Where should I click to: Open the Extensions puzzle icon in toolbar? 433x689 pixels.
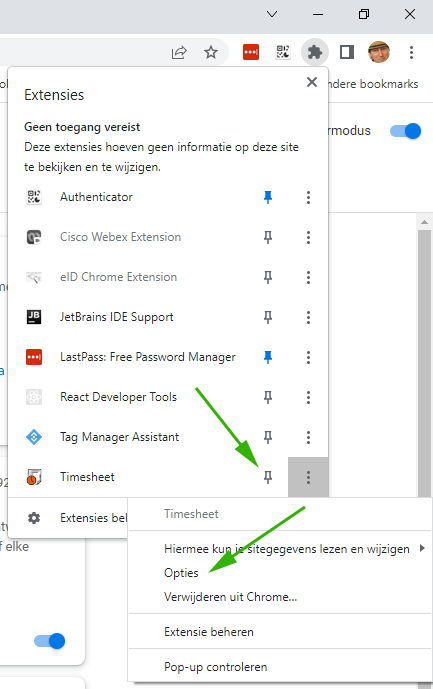[315, 52]
